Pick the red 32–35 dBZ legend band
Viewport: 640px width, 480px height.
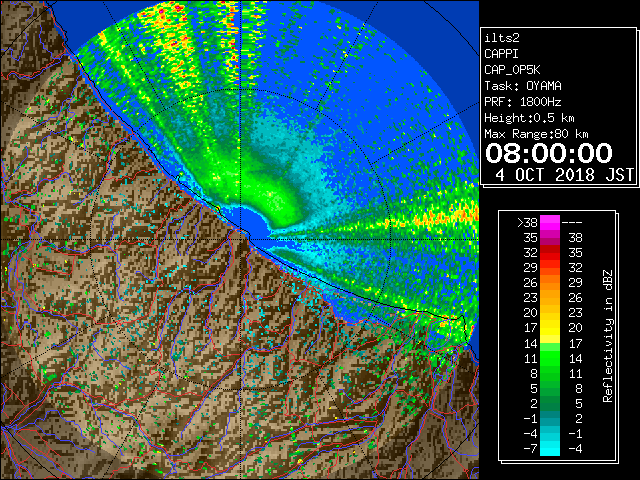pyautogui.click(x=550, y=253)
